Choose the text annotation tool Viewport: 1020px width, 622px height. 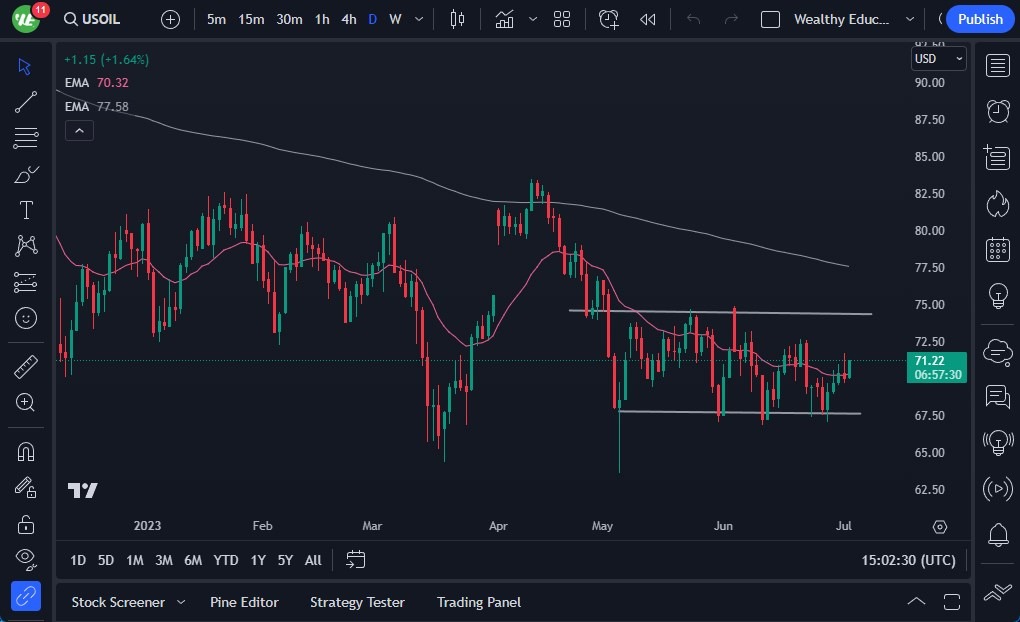point(26,210)
